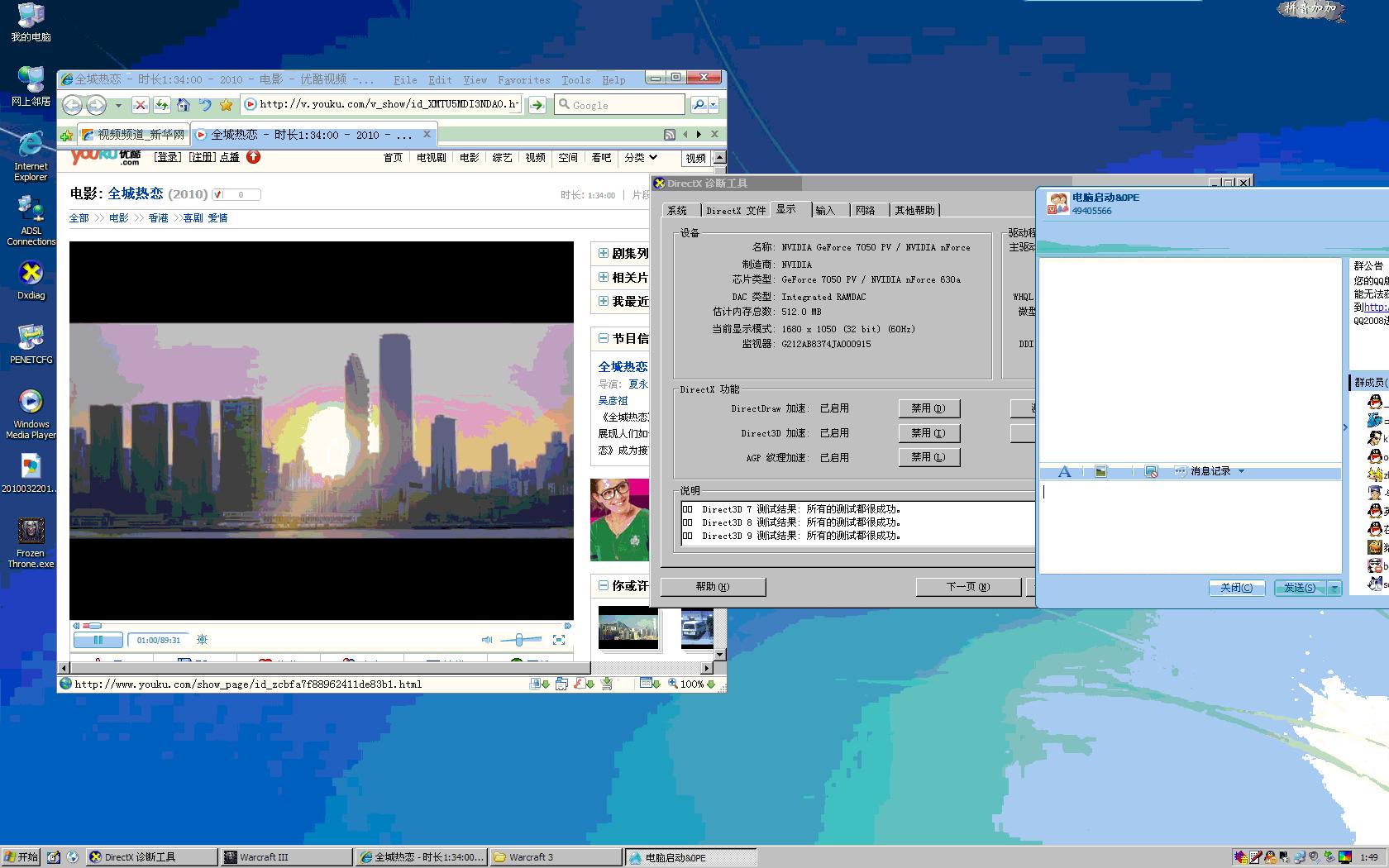Screen dimensions: 1389x868
Task: Disable Direct3D acceleration with 禁用(I)
Action: [928, 433]
